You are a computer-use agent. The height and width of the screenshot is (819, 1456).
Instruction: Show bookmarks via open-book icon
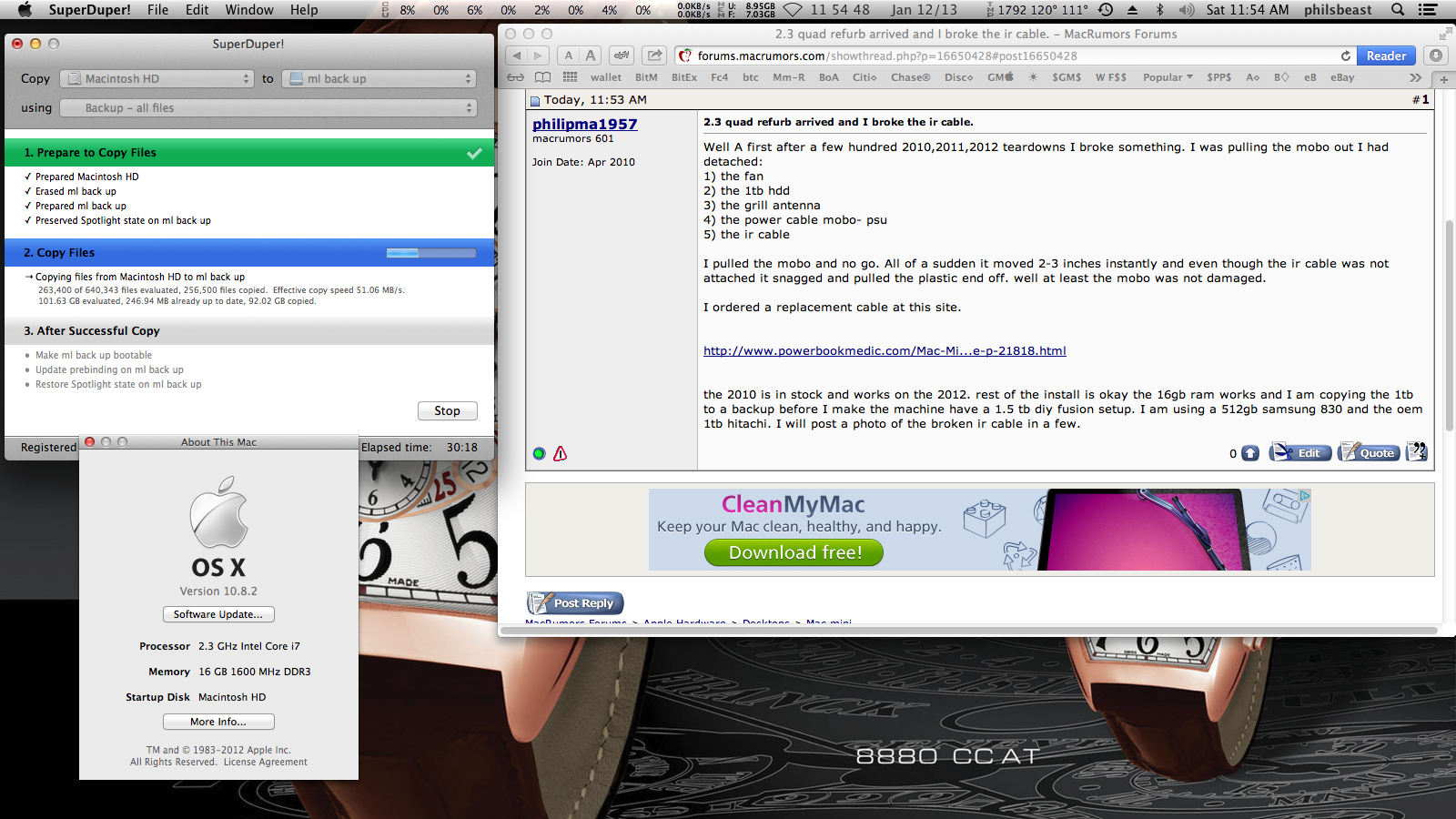coord(543,77)
